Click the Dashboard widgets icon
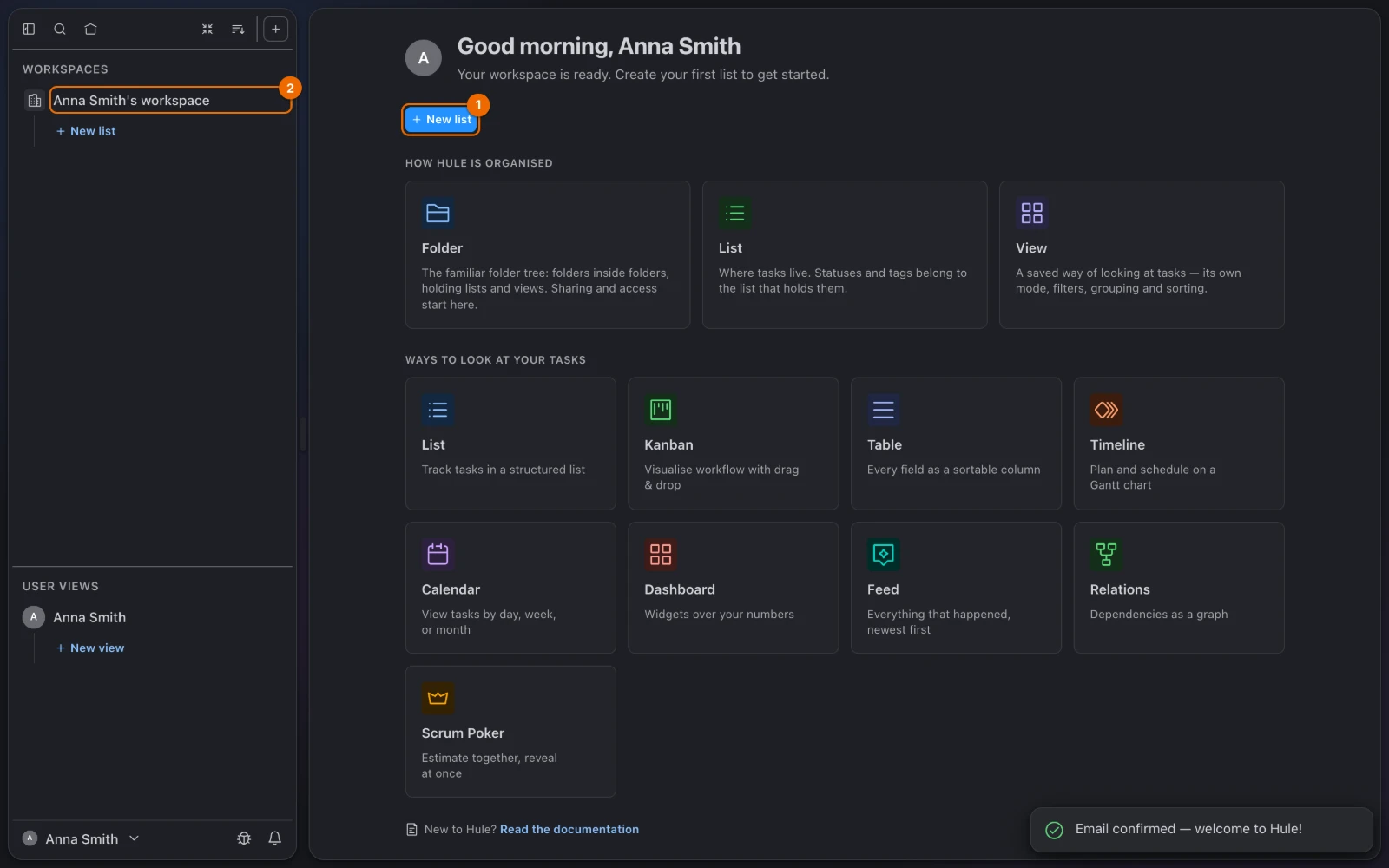1389x868 pixels. [661, 554]
